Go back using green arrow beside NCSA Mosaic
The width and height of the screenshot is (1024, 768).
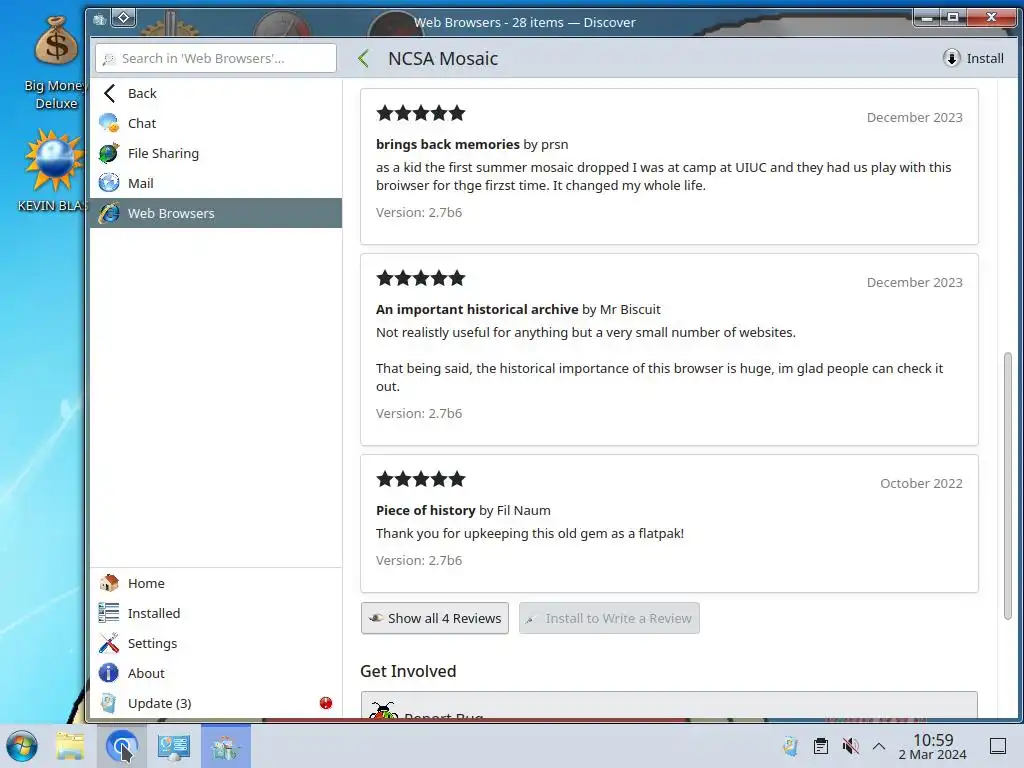click(364, 58)
